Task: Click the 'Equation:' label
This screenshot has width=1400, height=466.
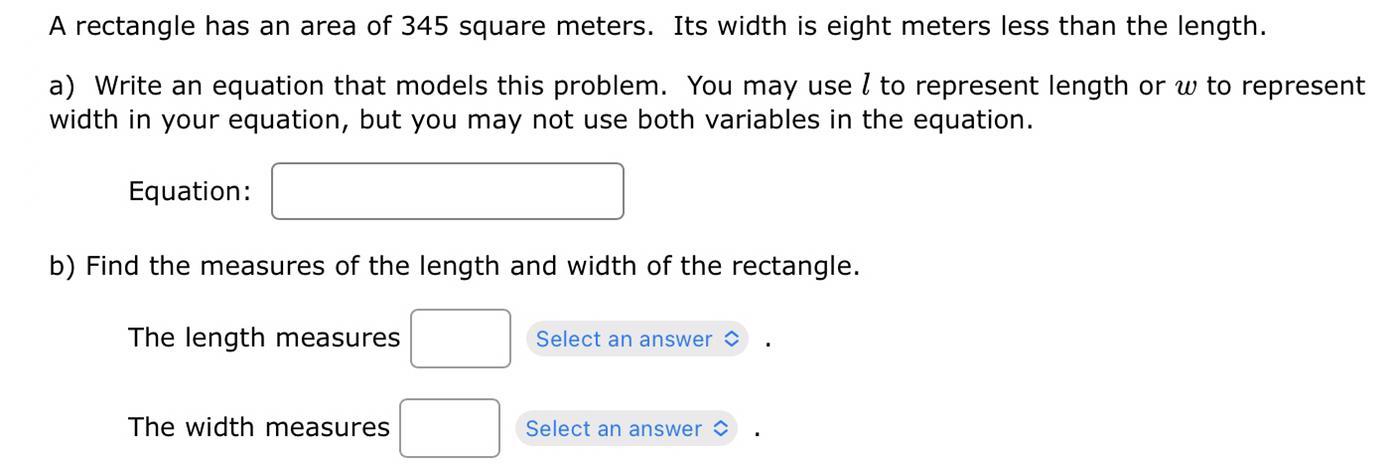Action: point(189,191)
